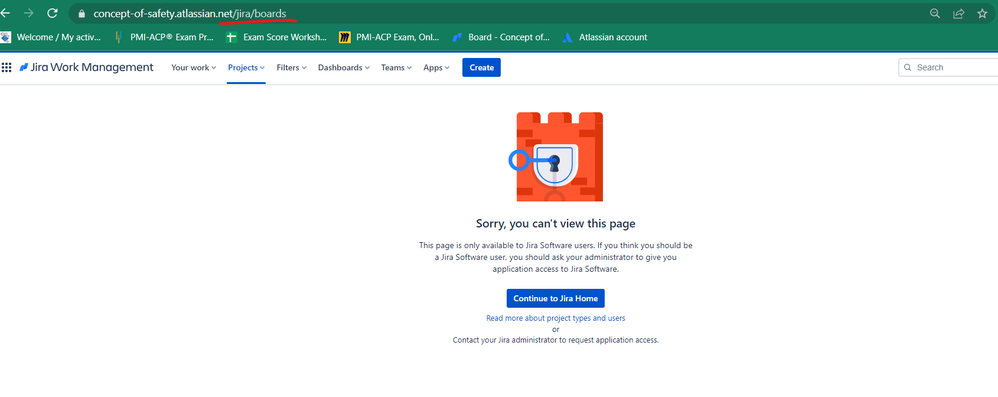Screen dimensions: 998x397
Task: Click the Continue to Jira Home button
Action: (x=556, y=298)
